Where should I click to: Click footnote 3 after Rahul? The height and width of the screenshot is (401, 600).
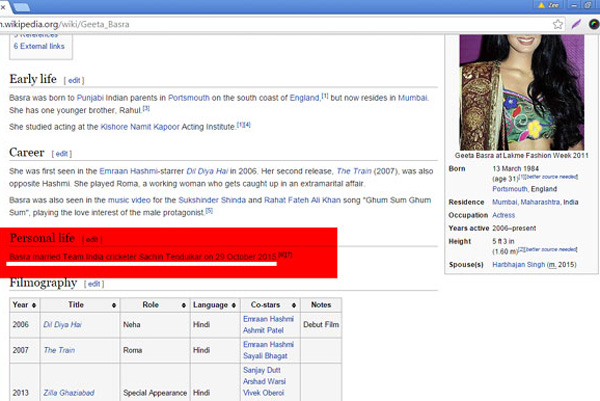tap(146, 109)
